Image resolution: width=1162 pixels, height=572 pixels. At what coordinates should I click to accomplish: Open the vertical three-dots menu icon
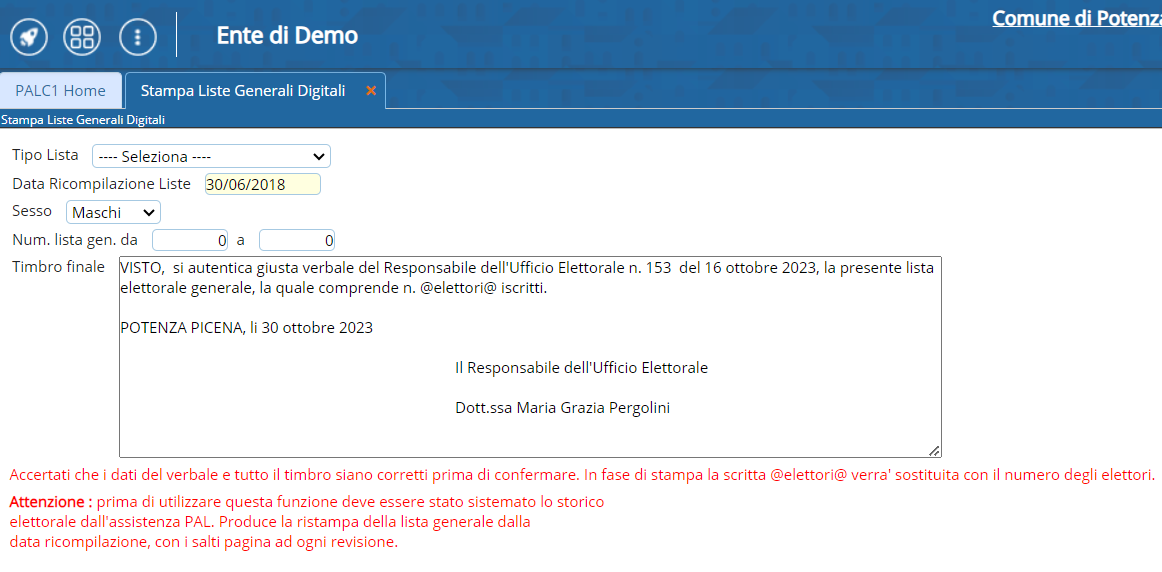point(138,37)
